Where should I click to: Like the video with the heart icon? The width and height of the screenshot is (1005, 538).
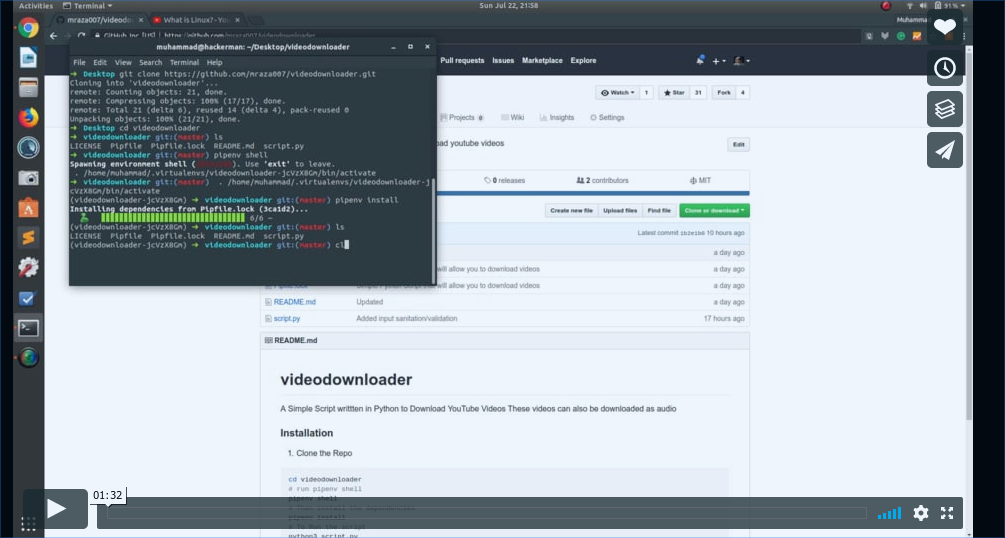pyautogui.click(x=945, y=27)
